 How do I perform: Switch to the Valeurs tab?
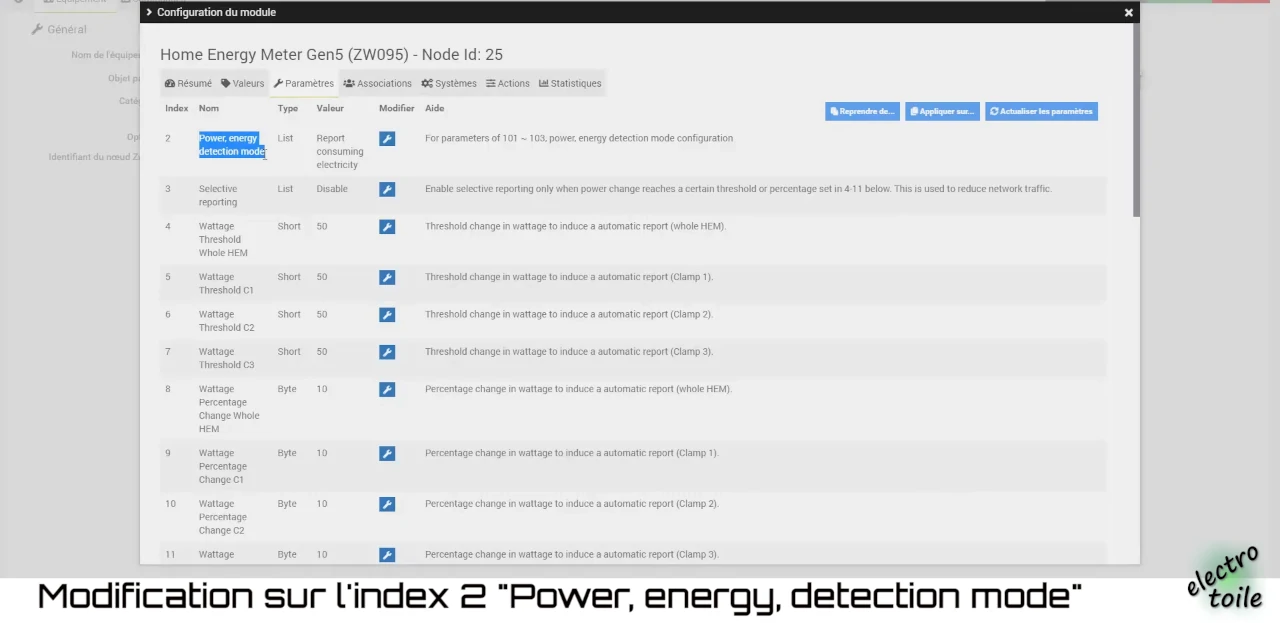(242, 83)
